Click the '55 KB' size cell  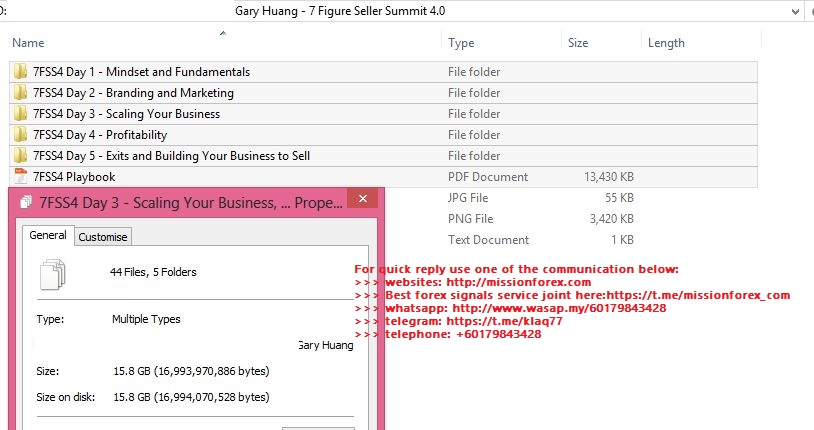tap(619, 198)
